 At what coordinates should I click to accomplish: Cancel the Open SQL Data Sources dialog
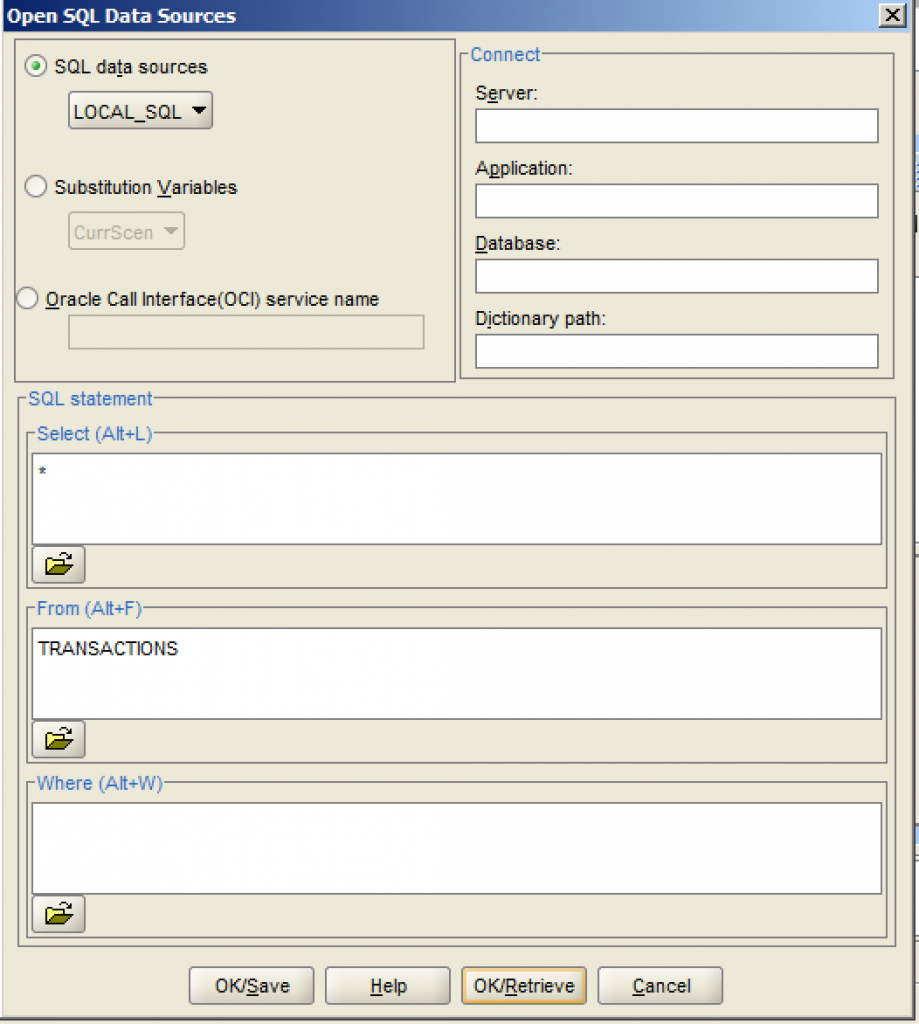click(x=660, y=985)
